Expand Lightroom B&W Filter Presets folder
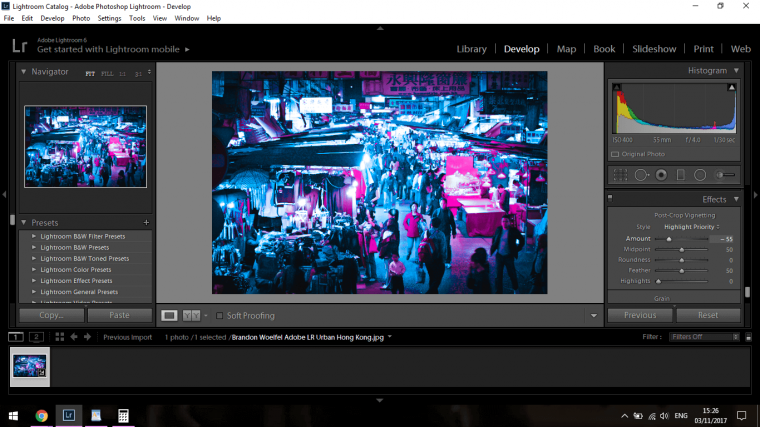 [34, 237]
